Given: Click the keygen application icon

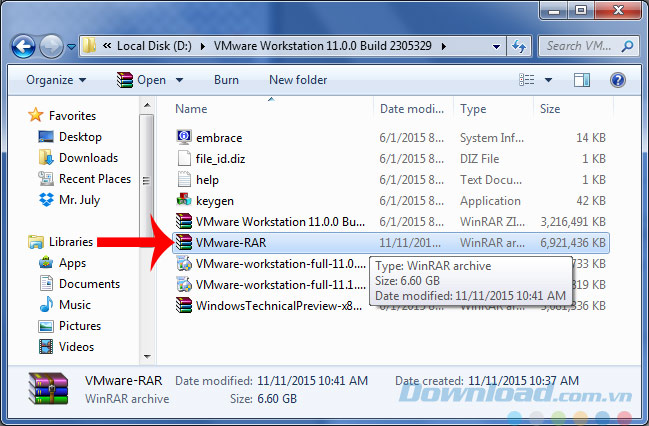Looking at the screenshot, I should pyautogui.click(x=184, y=200).
